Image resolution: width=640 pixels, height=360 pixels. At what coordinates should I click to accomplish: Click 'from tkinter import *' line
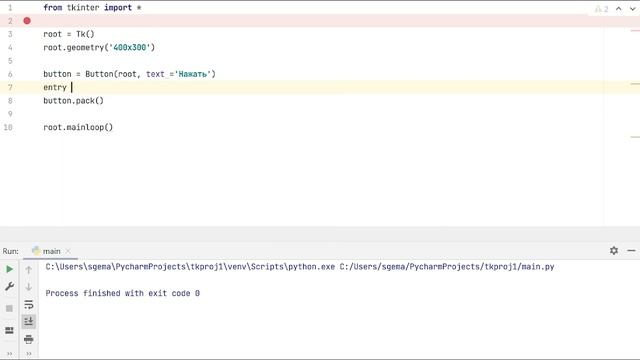92,8
